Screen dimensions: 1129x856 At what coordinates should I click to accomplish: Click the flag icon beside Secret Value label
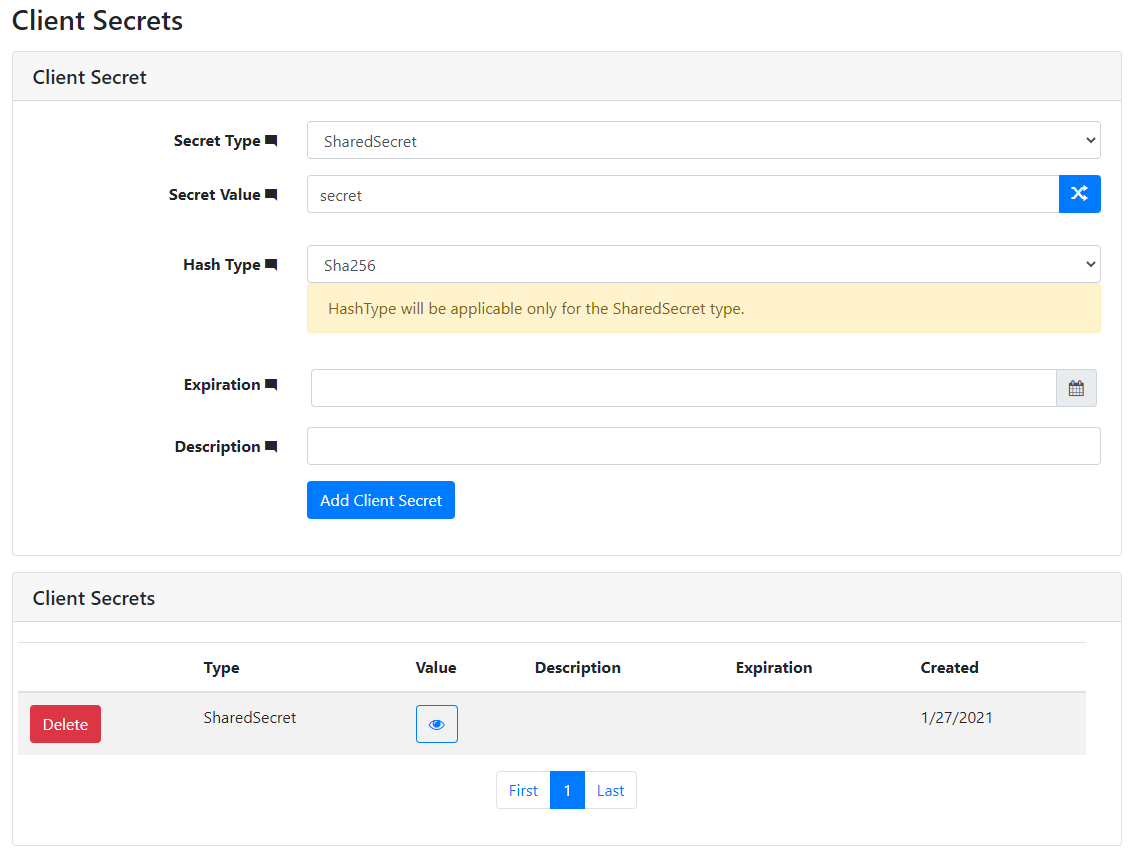(270, 193)
